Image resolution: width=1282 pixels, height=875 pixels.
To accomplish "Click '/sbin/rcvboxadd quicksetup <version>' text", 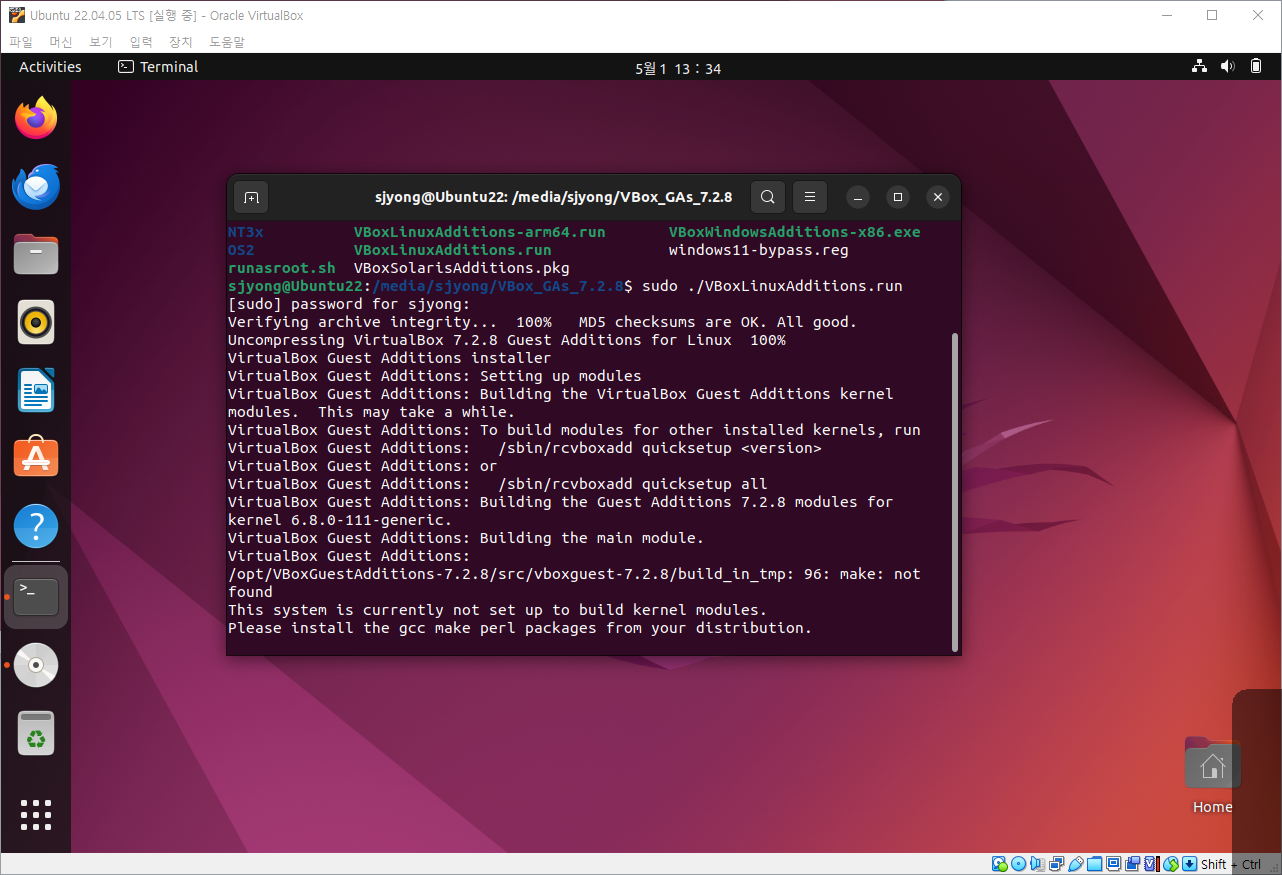I will (x=660, y=448).
